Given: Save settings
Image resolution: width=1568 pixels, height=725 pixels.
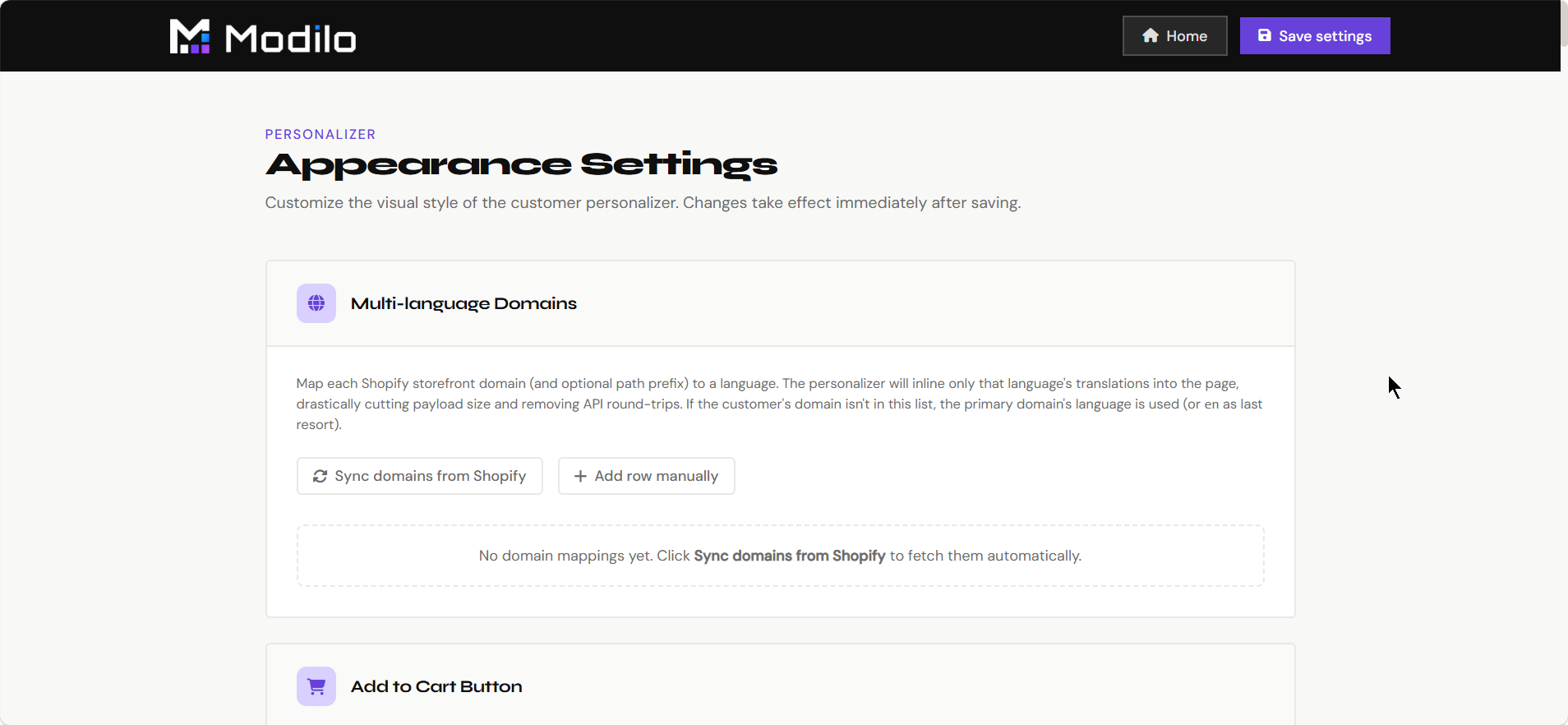Looking at the screenshot, I should pos(1315,36).
